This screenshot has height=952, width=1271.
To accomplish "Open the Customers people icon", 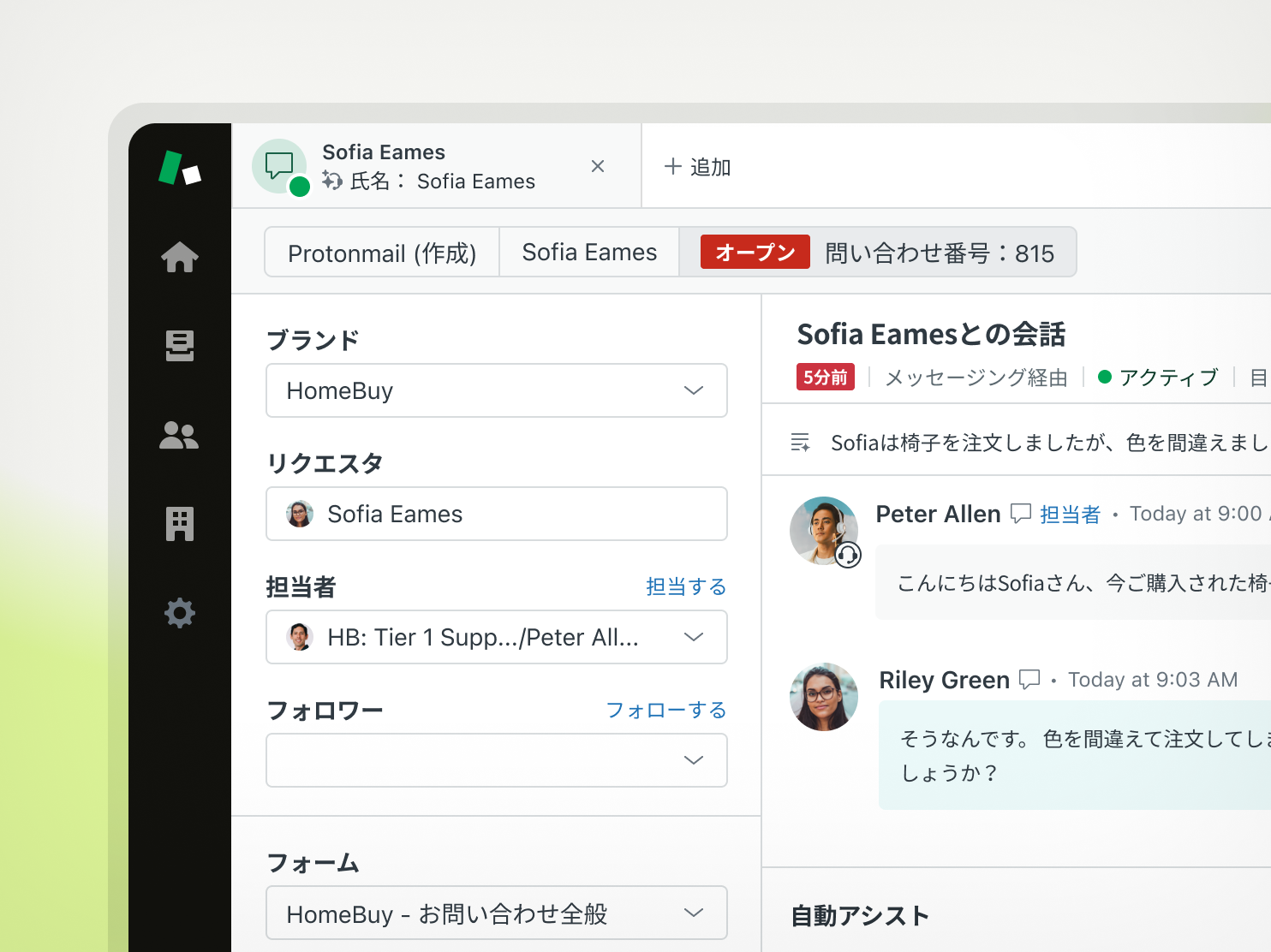I will pos(179,435).
